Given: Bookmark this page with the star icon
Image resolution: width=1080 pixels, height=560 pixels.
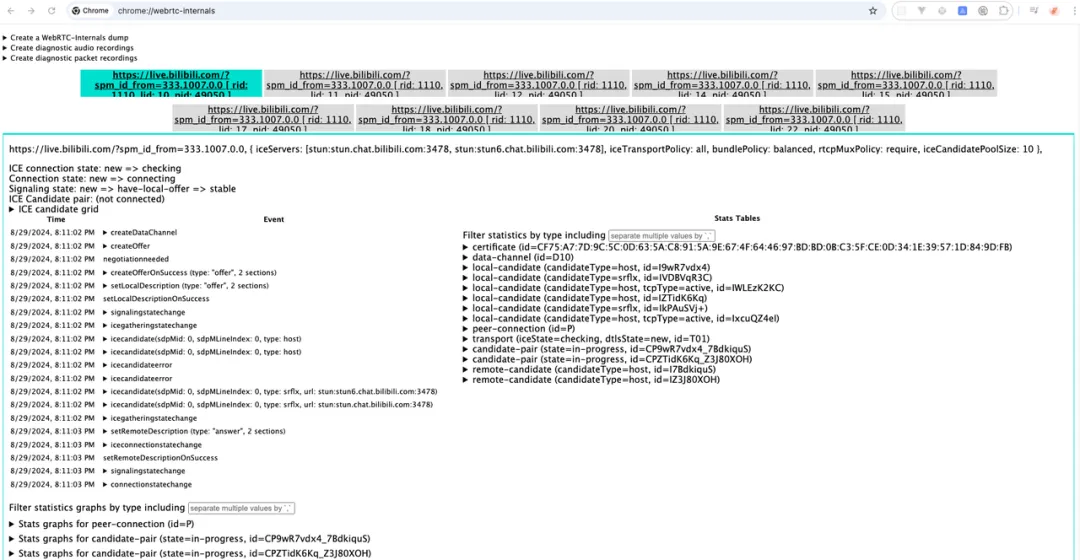Looking at the screenshot, I should coord(873,11).
